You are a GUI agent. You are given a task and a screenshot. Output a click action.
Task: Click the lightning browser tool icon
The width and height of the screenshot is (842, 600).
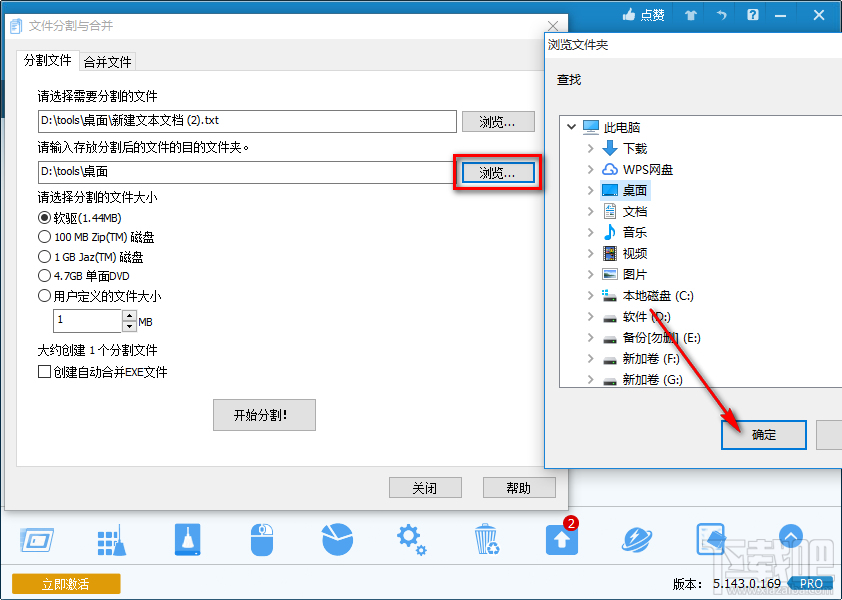[636, 538]
